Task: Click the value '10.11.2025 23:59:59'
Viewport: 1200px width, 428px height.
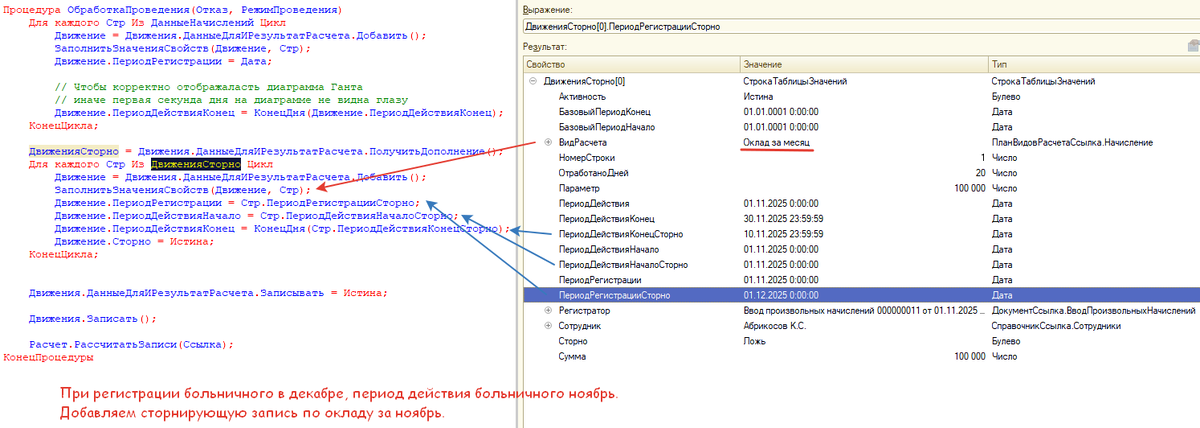Action: tap(784, 234)
